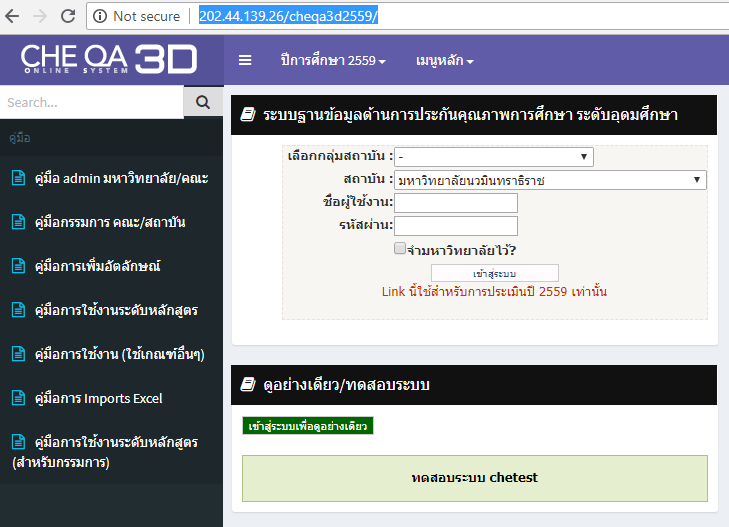Click the ชื่อผู้ใช้งาน username field
Viewport: 729px width, 527px height.
[x=455, y=203]
